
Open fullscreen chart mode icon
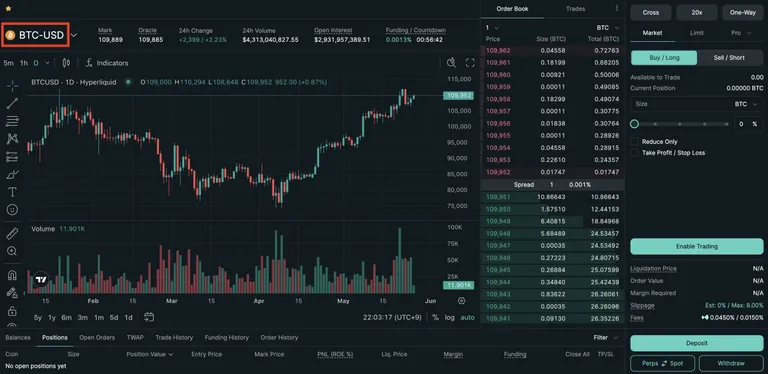(470, 63)
